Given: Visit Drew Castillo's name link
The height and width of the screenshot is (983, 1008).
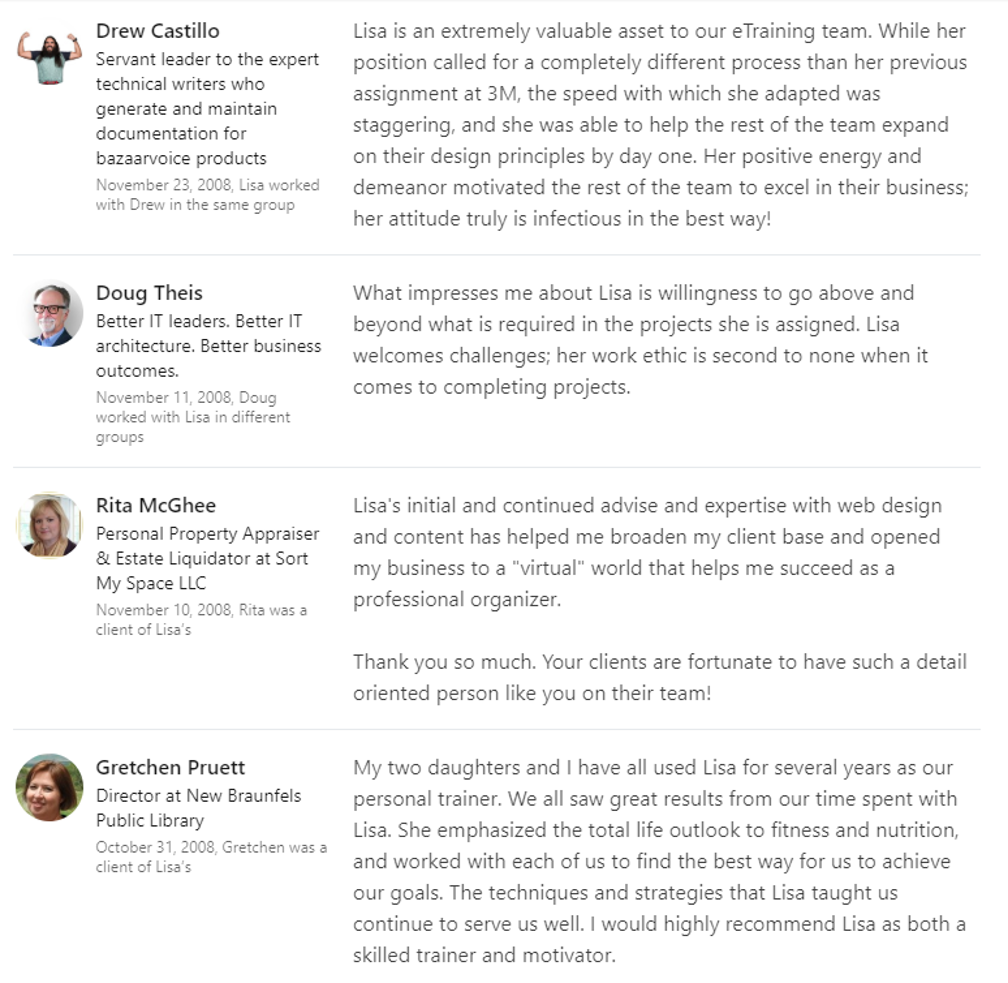Looking at the screenshot, I should pyautogui.click(x=158, y=31).
